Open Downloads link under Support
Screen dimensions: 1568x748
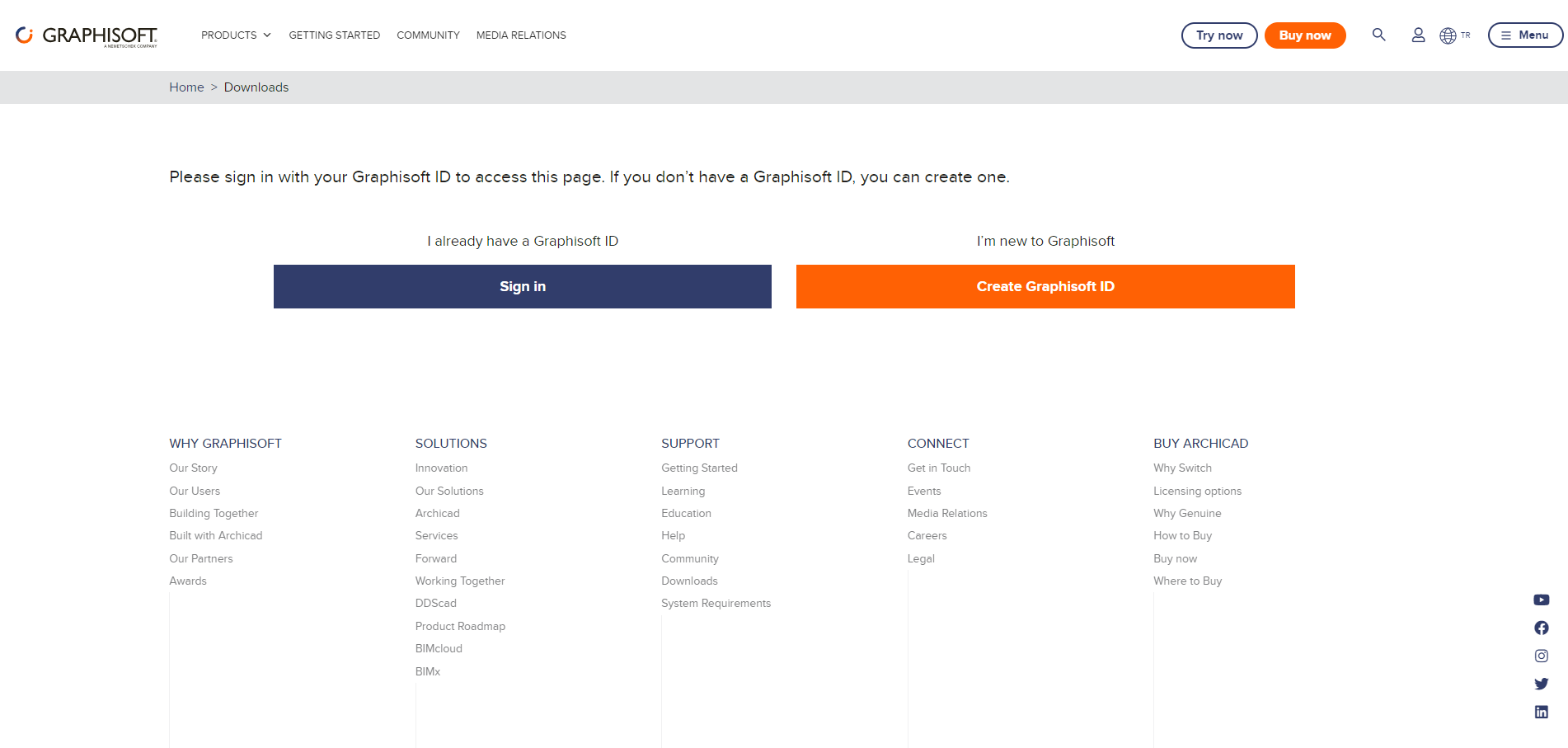point(689,581)
